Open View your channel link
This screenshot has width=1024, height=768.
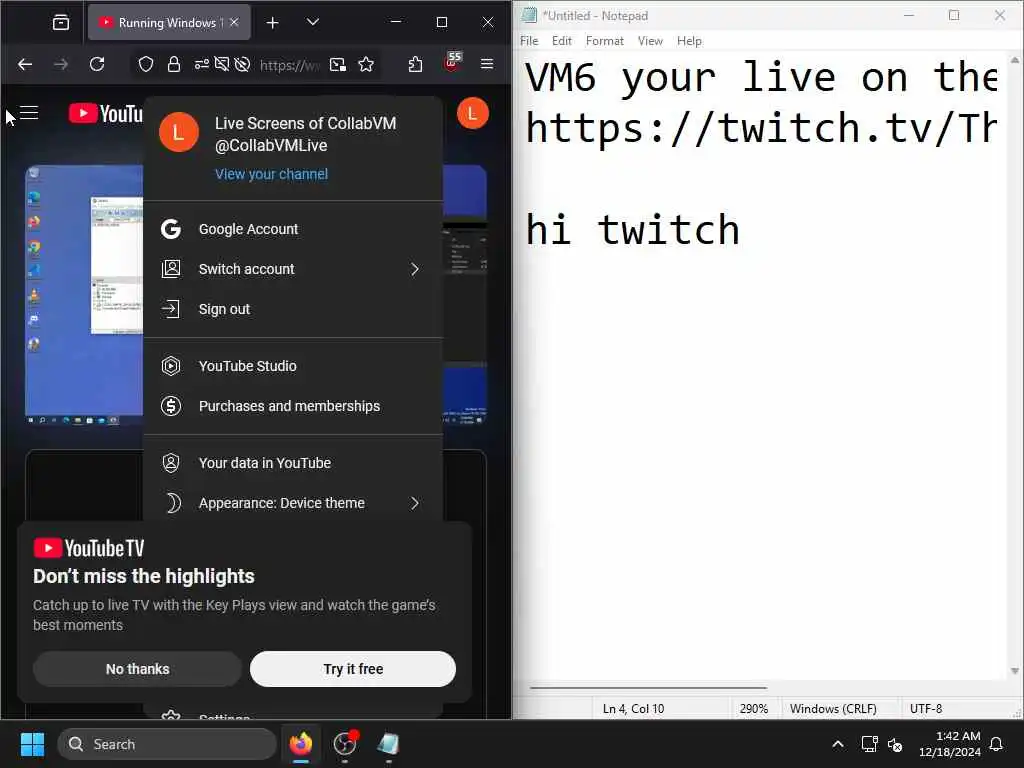click(x=271, y=174)
